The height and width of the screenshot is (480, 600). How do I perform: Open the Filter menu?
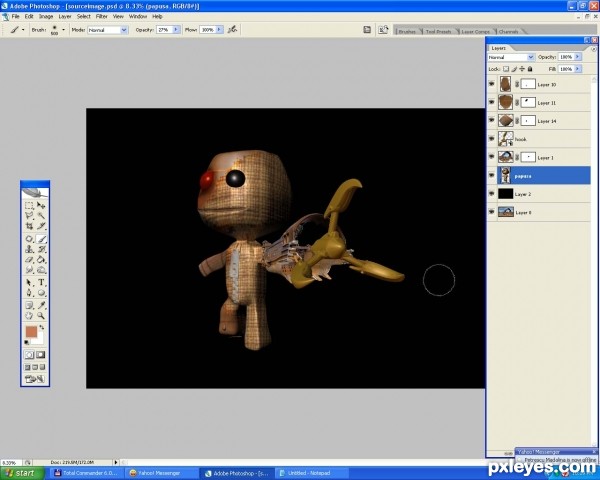pyautogui.click(x=101, y=16)
